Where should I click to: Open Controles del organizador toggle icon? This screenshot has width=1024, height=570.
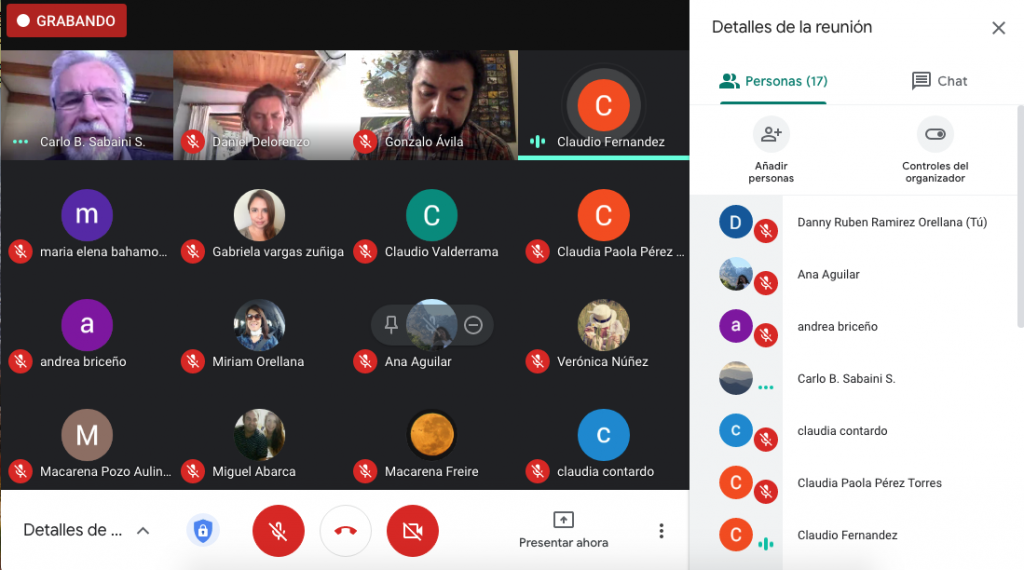pyautogui.click(x=935, y=135)
